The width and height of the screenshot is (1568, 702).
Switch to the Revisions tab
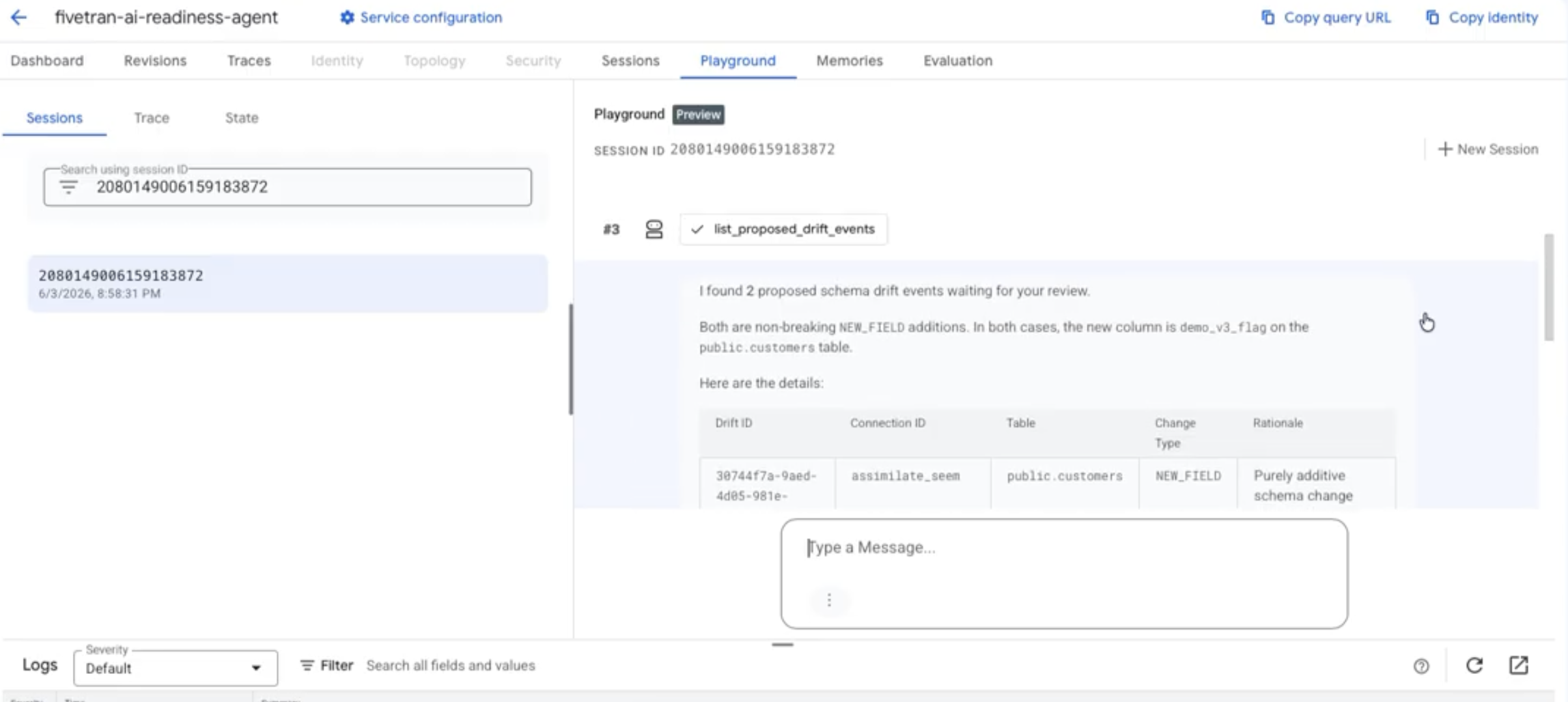155,61
